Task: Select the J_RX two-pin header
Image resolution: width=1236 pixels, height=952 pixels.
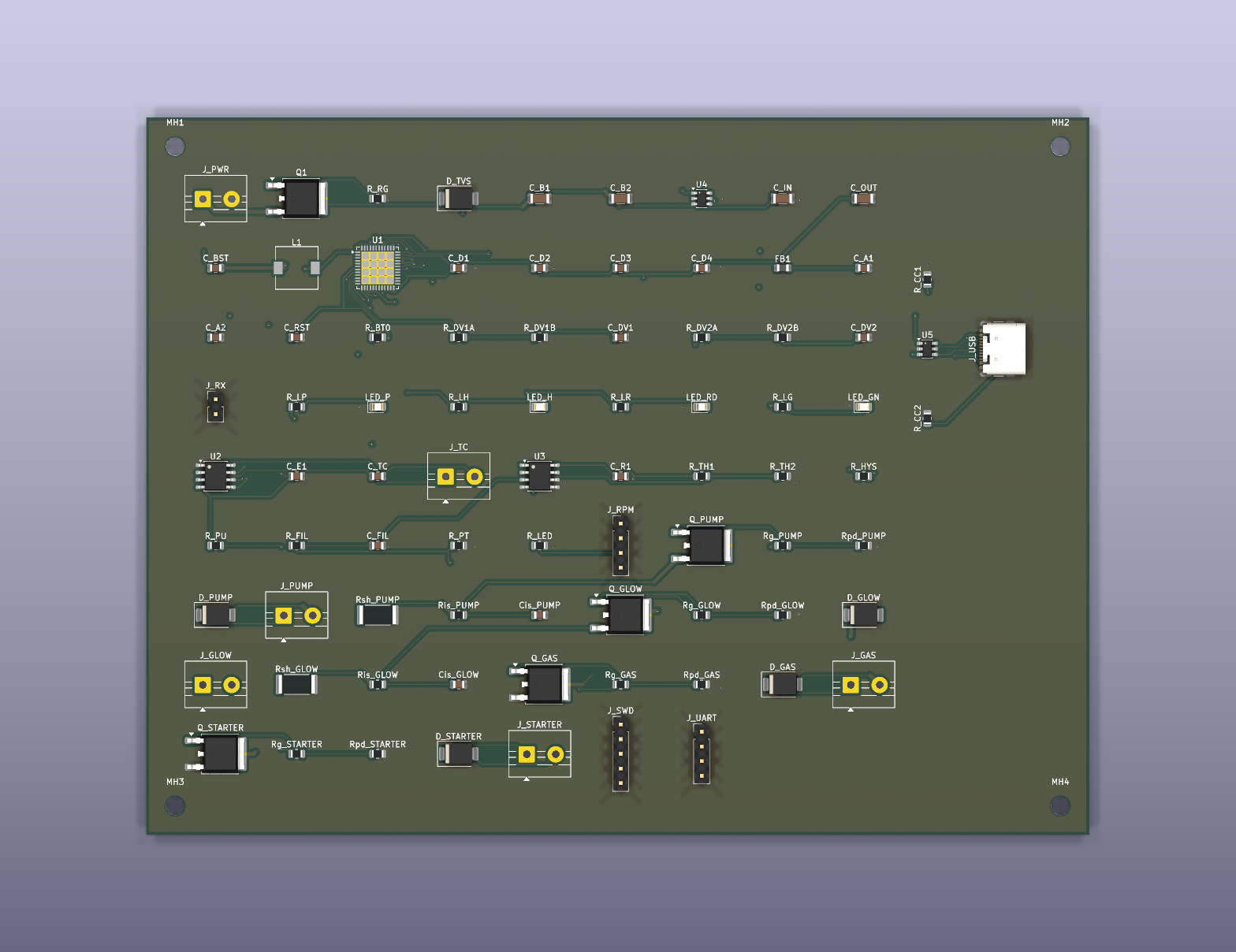Action: point(215,407)
